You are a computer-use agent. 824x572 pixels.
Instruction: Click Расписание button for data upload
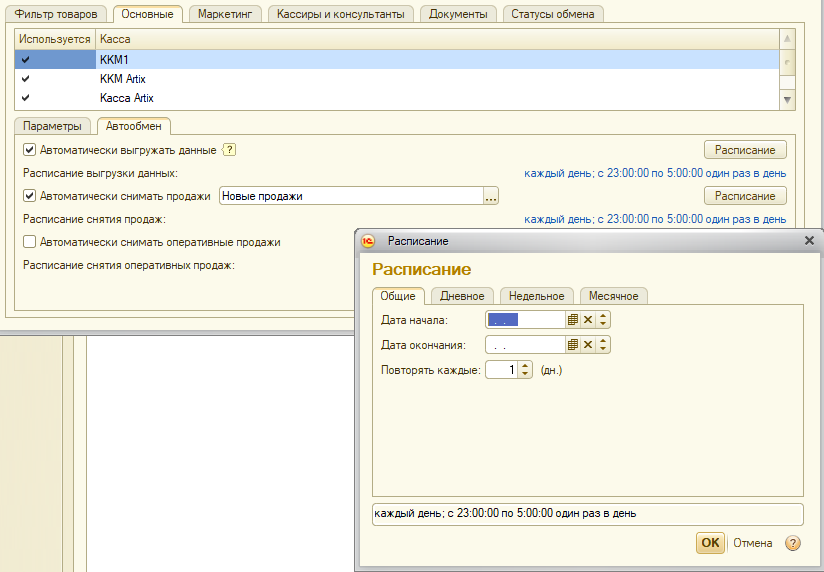pyautogui.click(x=745, y=150)
